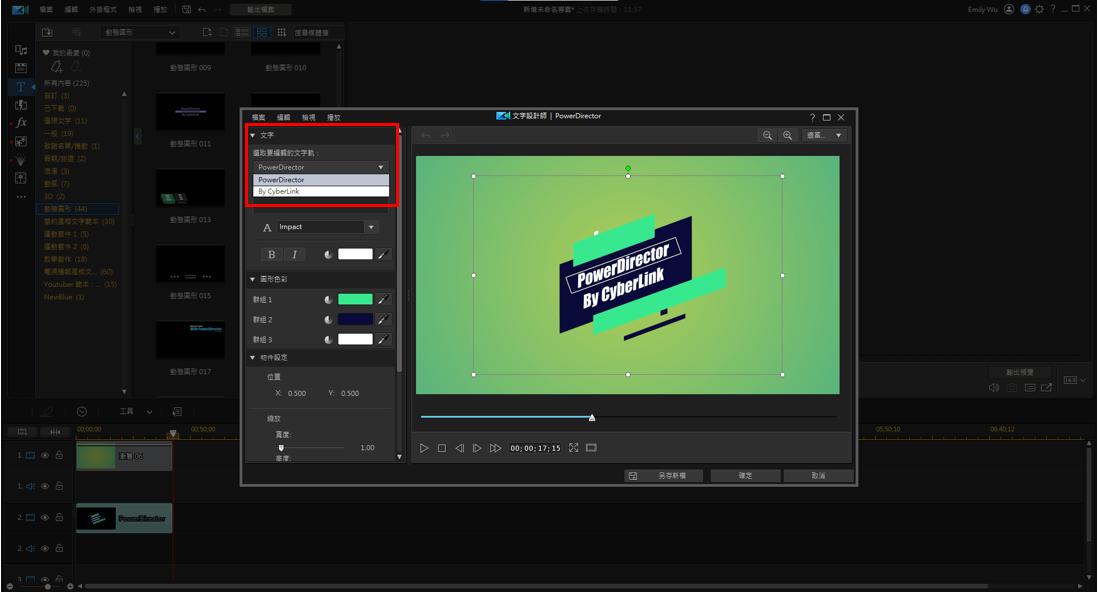Viewport: 1098px width, 592px height.
Task: Collapse the 圖形色彩 section
Action: pos(253,279)
